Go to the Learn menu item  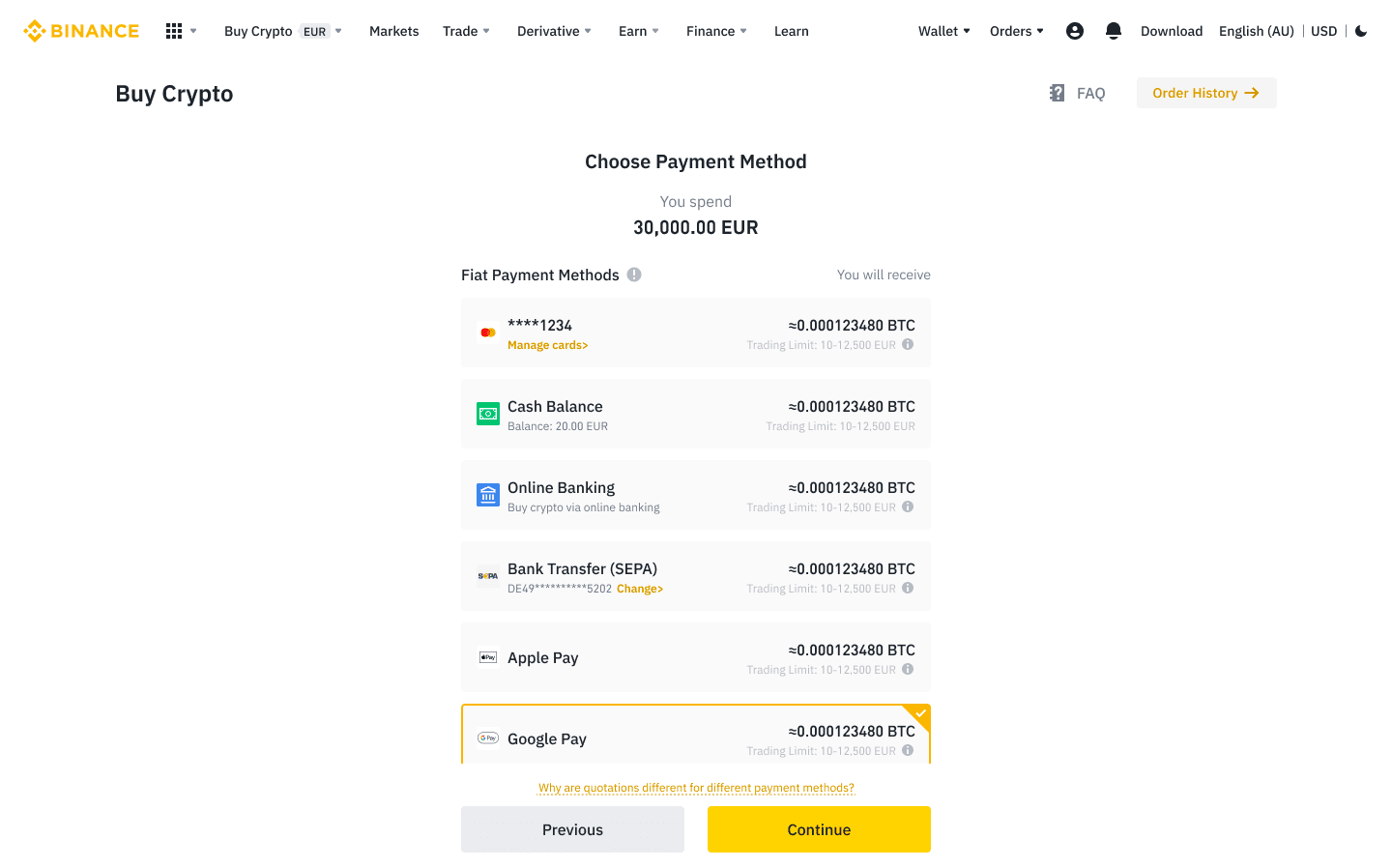pyautogui.click(x=792, y=31)
